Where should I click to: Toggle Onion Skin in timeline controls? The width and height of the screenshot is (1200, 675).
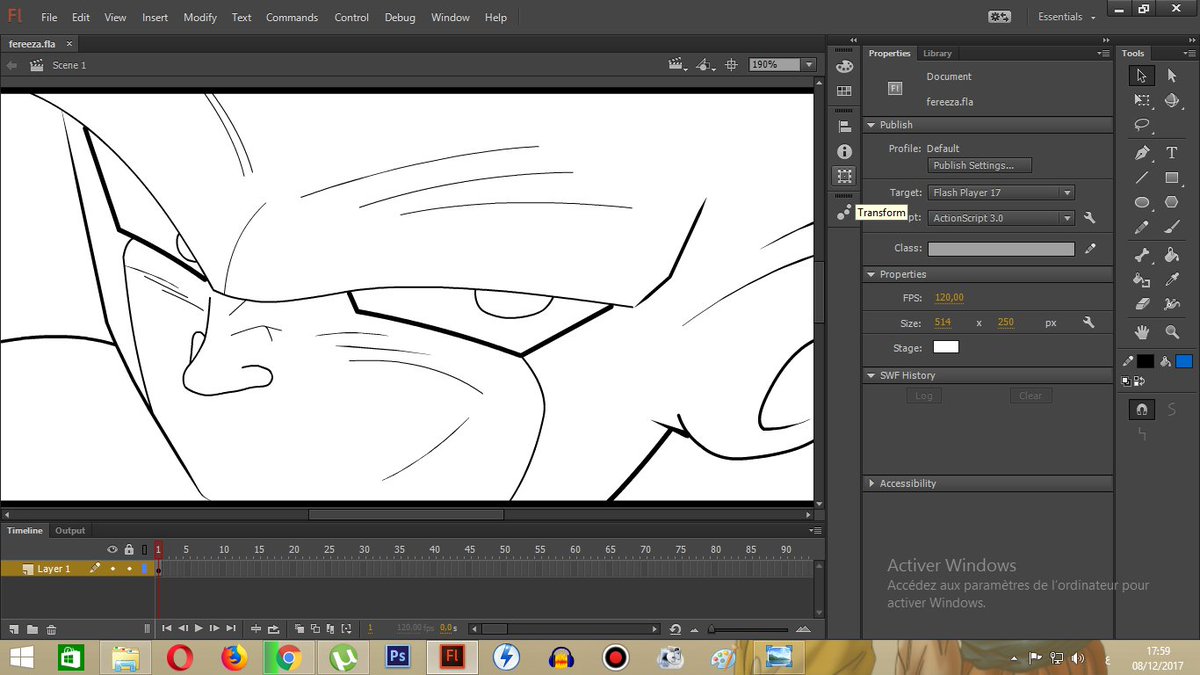click(x=300, y=629)
